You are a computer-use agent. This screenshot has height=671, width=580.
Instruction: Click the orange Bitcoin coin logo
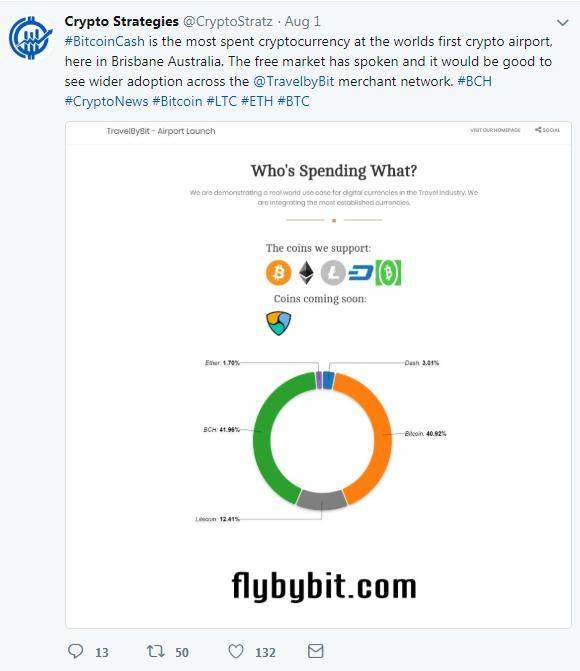(x=279, y=273)
